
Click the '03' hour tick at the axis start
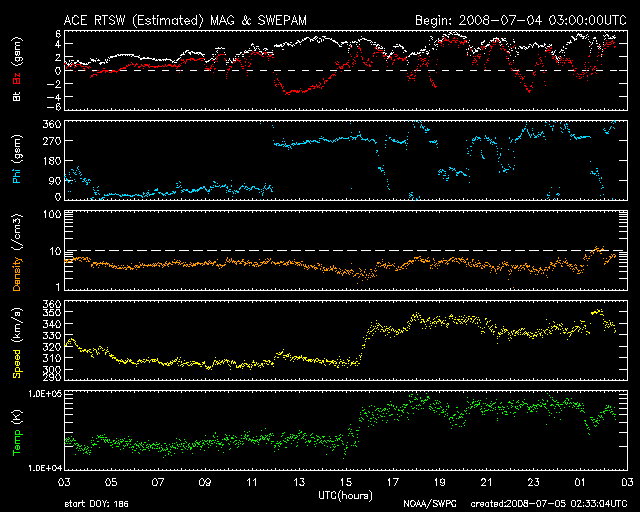64,483
